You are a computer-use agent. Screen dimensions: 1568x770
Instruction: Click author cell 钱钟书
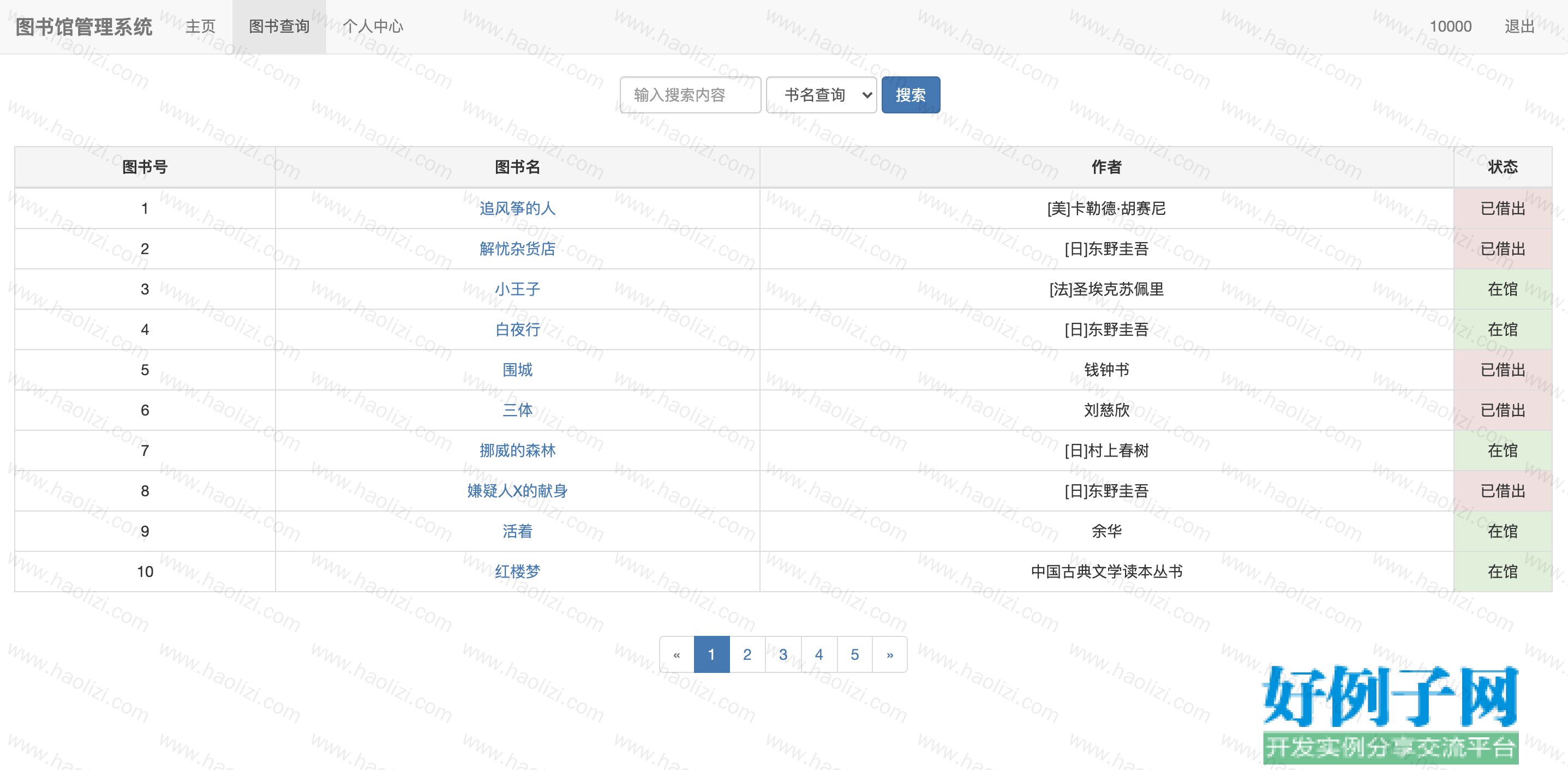point(1106,370)
